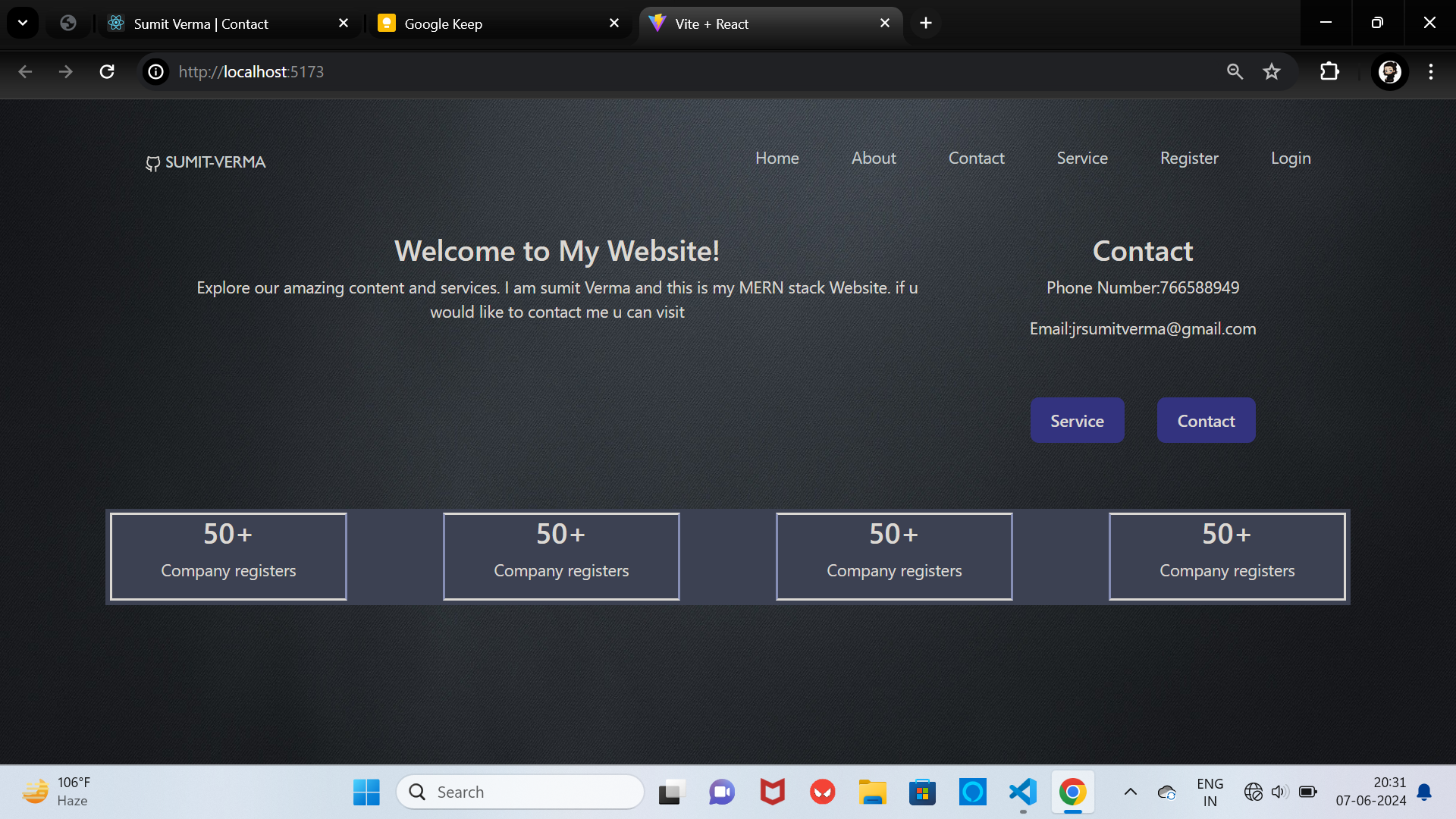Open a new browser tab
Viewport: 1456px width, 819px height.
click(x=926, y=23)
